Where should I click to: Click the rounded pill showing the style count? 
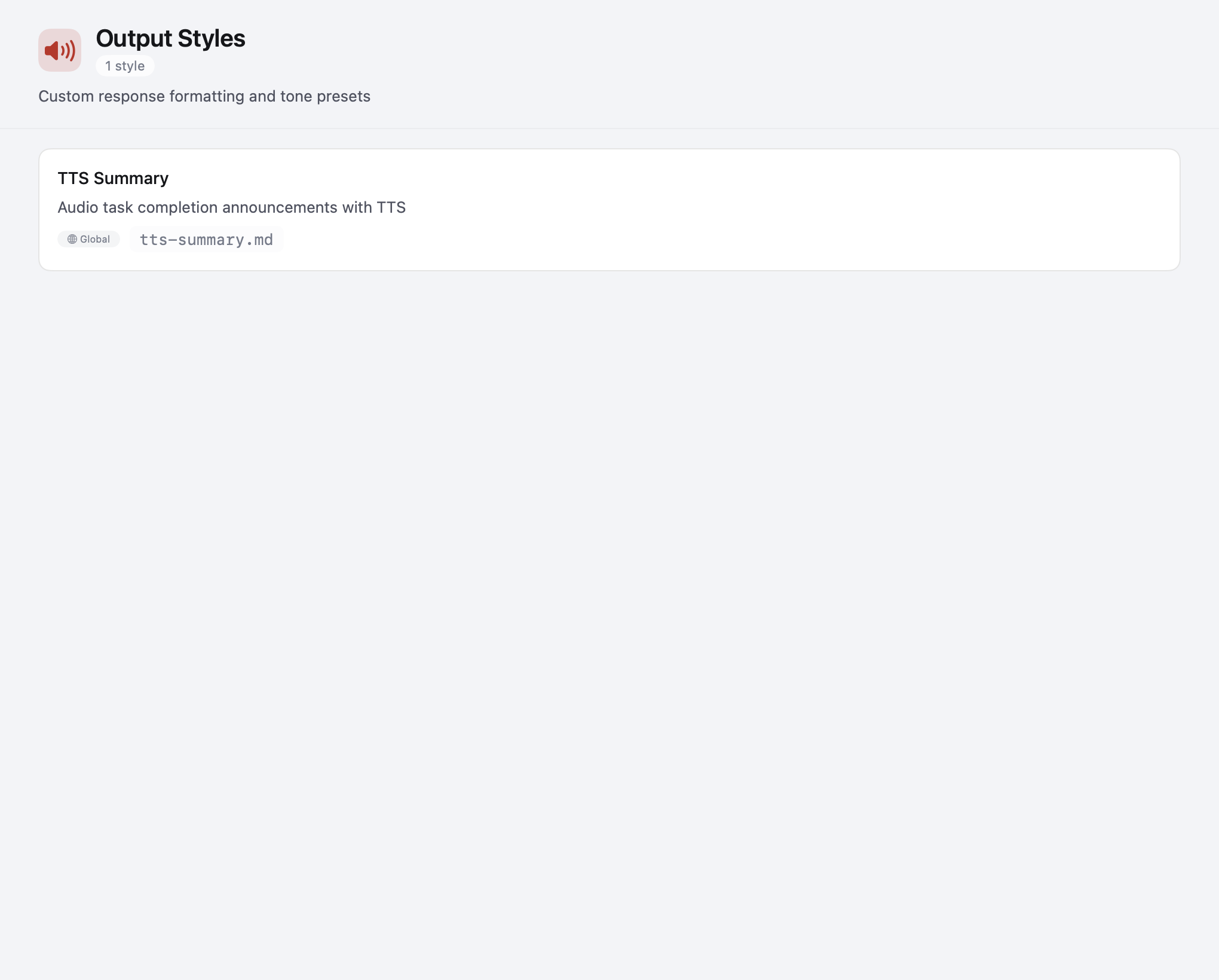[124, 66]
